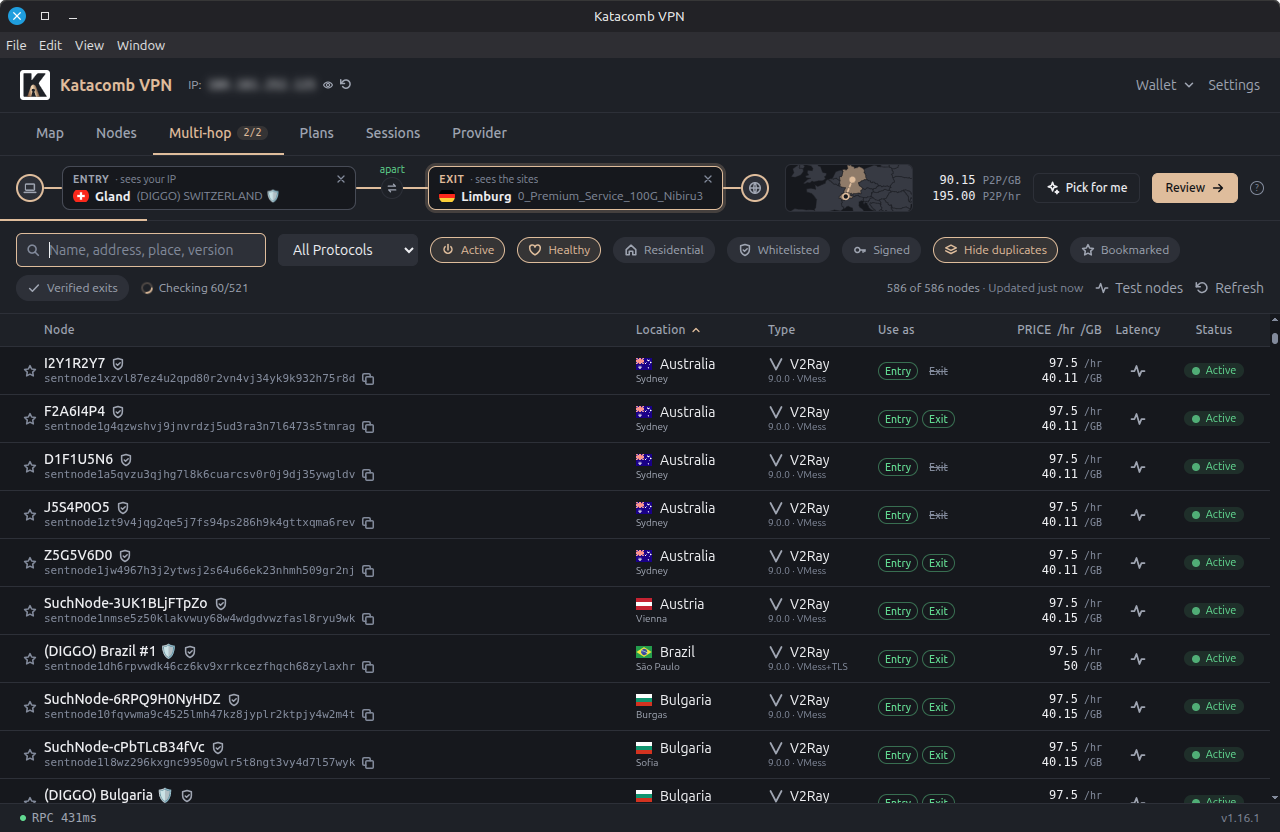
Task: Switch to the Nodes tab
Action: [116, 133]
